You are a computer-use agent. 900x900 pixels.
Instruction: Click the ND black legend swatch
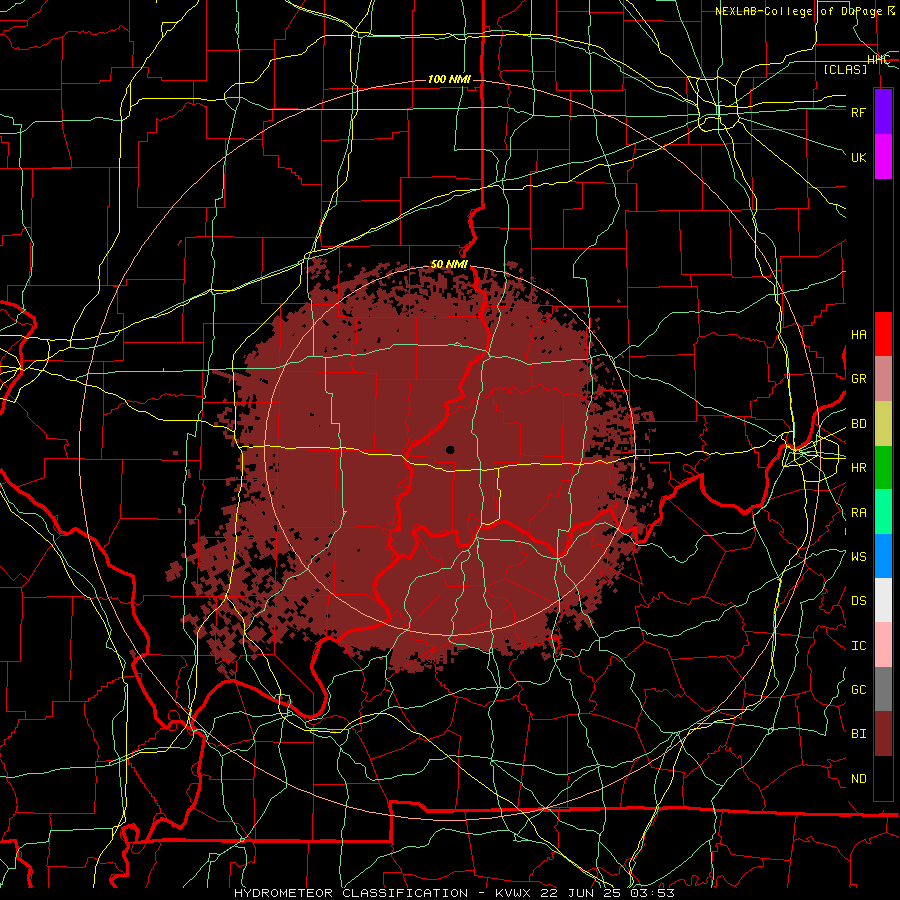pos(883,778)
